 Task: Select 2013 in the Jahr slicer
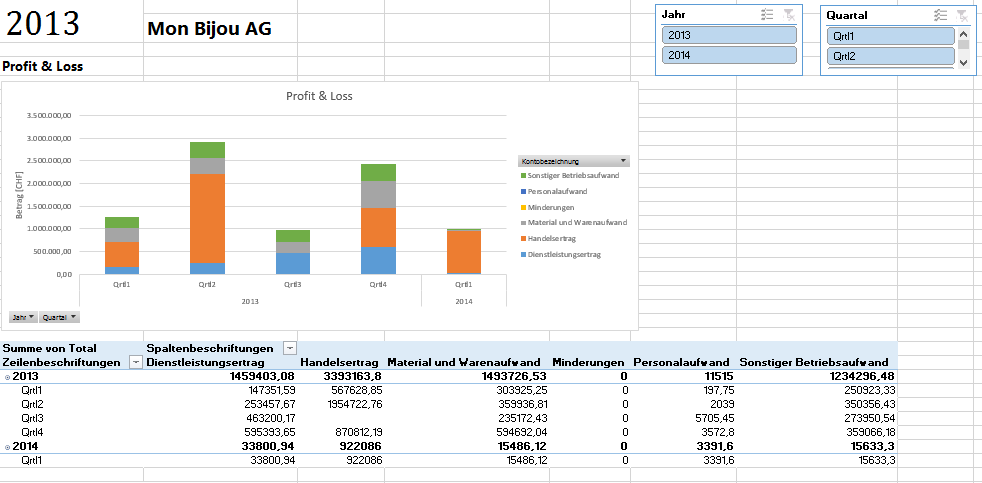(729, 35)
